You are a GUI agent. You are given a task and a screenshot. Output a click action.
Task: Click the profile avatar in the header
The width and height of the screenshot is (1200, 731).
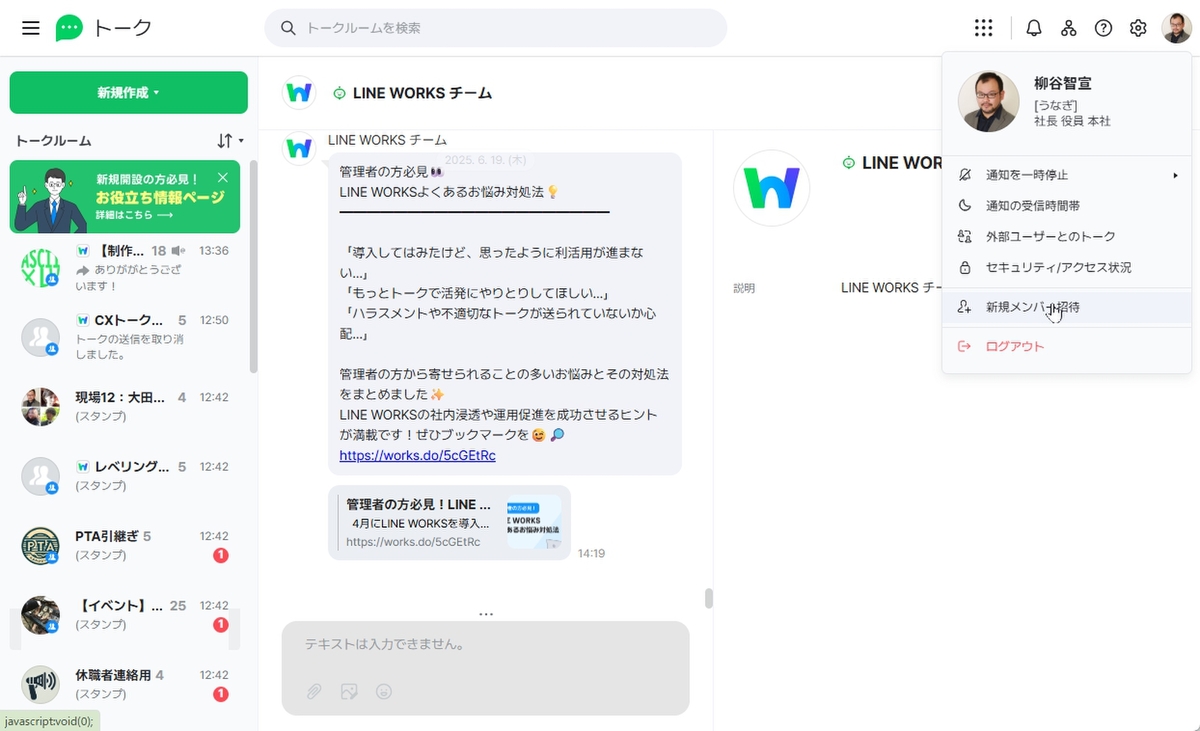(x=1176, y=28)
